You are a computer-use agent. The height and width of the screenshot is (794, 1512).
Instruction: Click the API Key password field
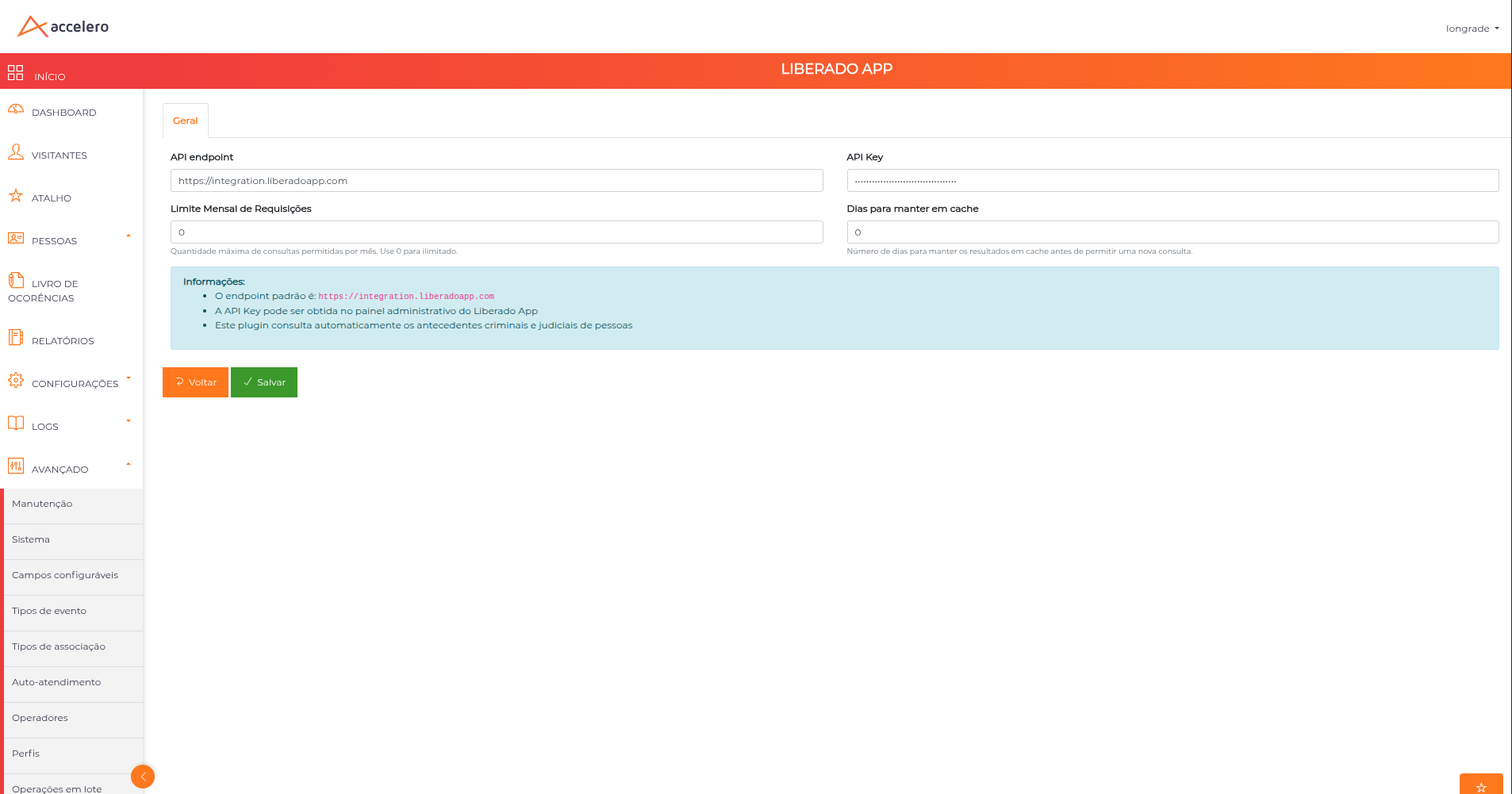coord(1172,181)
